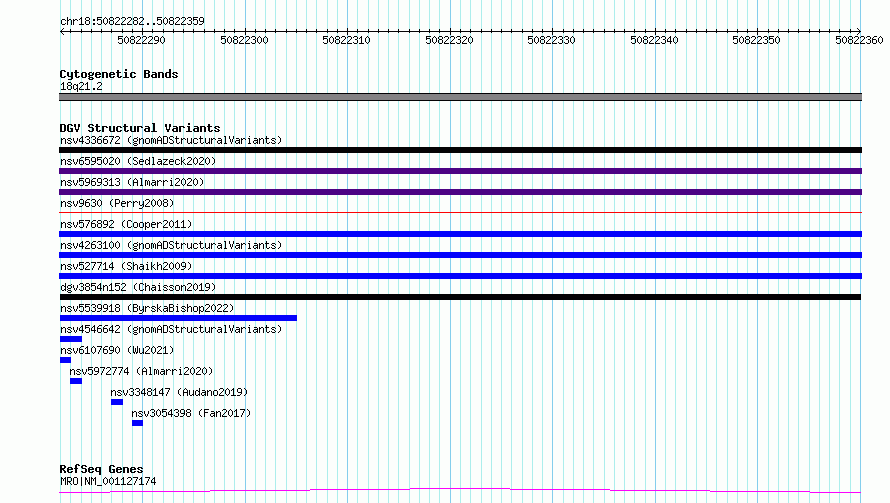
Task: Click the chr18:50822282..50822359 region label
Action: click(x=132, y=21)
